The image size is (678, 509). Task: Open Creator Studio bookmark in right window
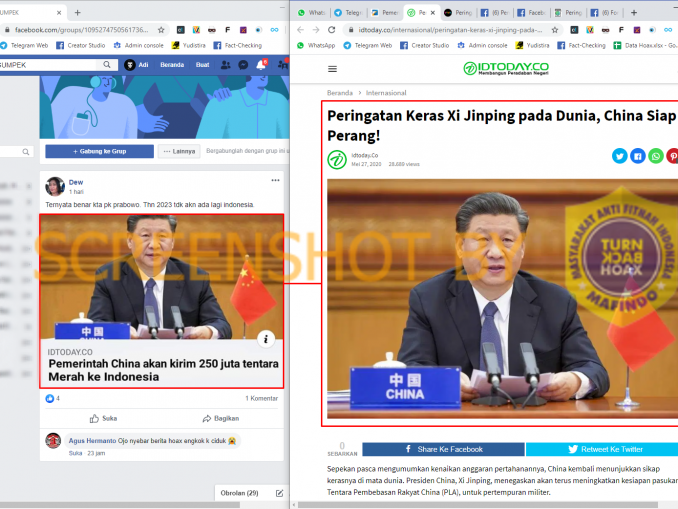tap(425, 45)
